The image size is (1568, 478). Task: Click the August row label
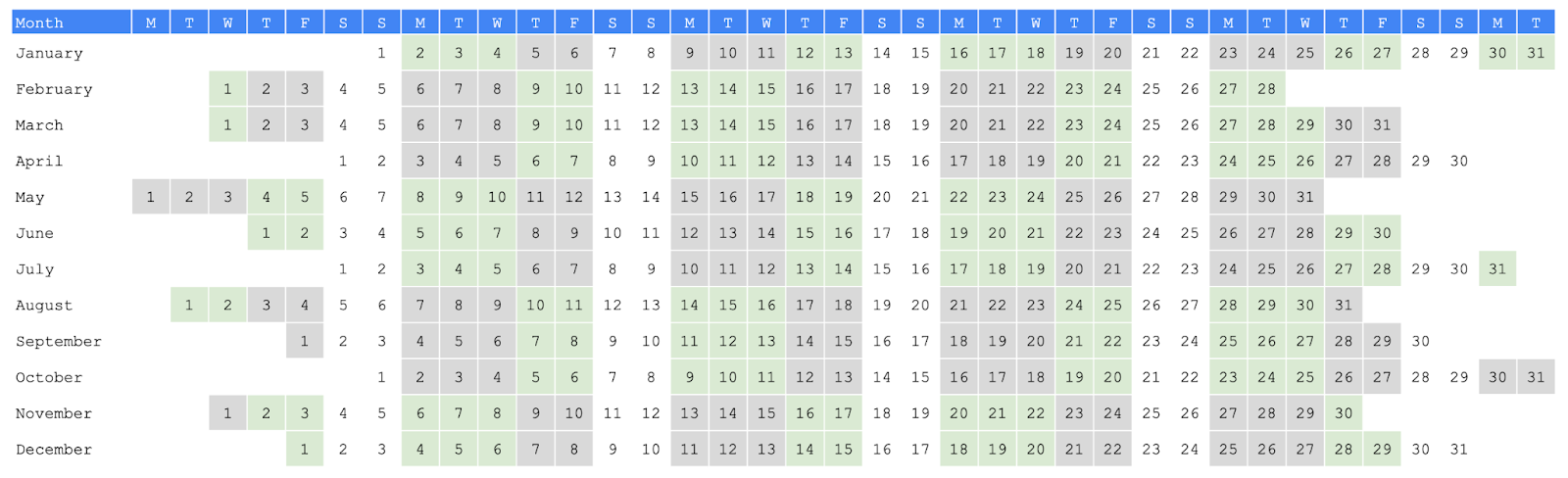[x=44, y=305]
